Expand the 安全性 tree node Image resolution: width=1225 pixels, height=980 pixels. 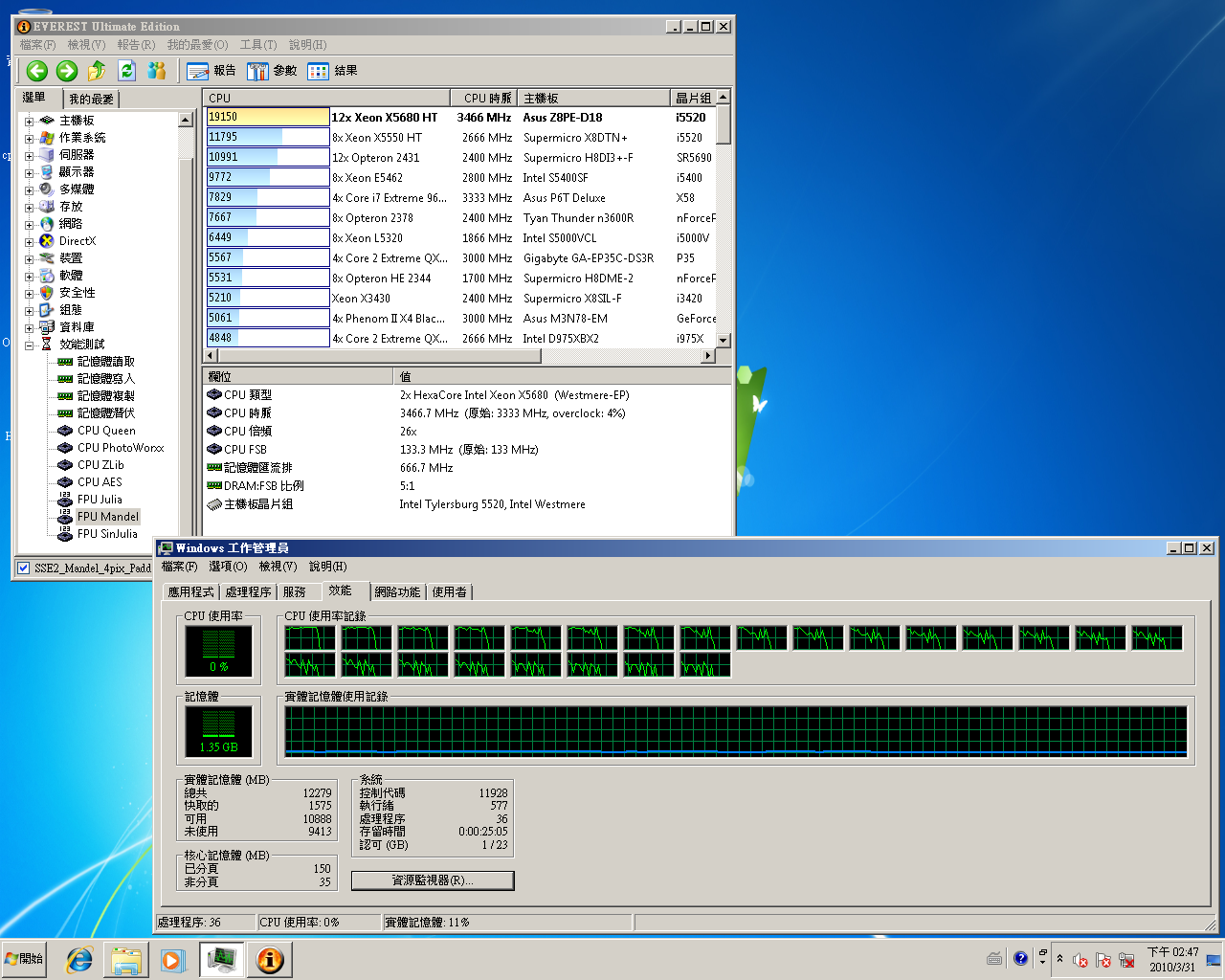click(x=29, y=294)
